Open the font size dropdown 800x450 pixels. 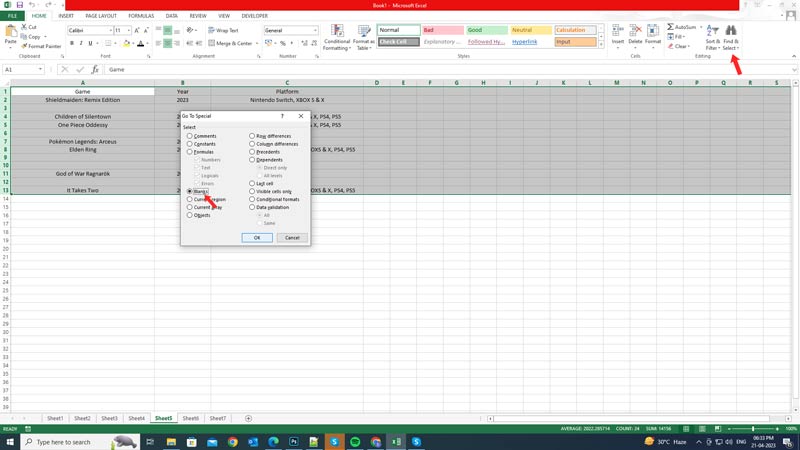(128, 31)
